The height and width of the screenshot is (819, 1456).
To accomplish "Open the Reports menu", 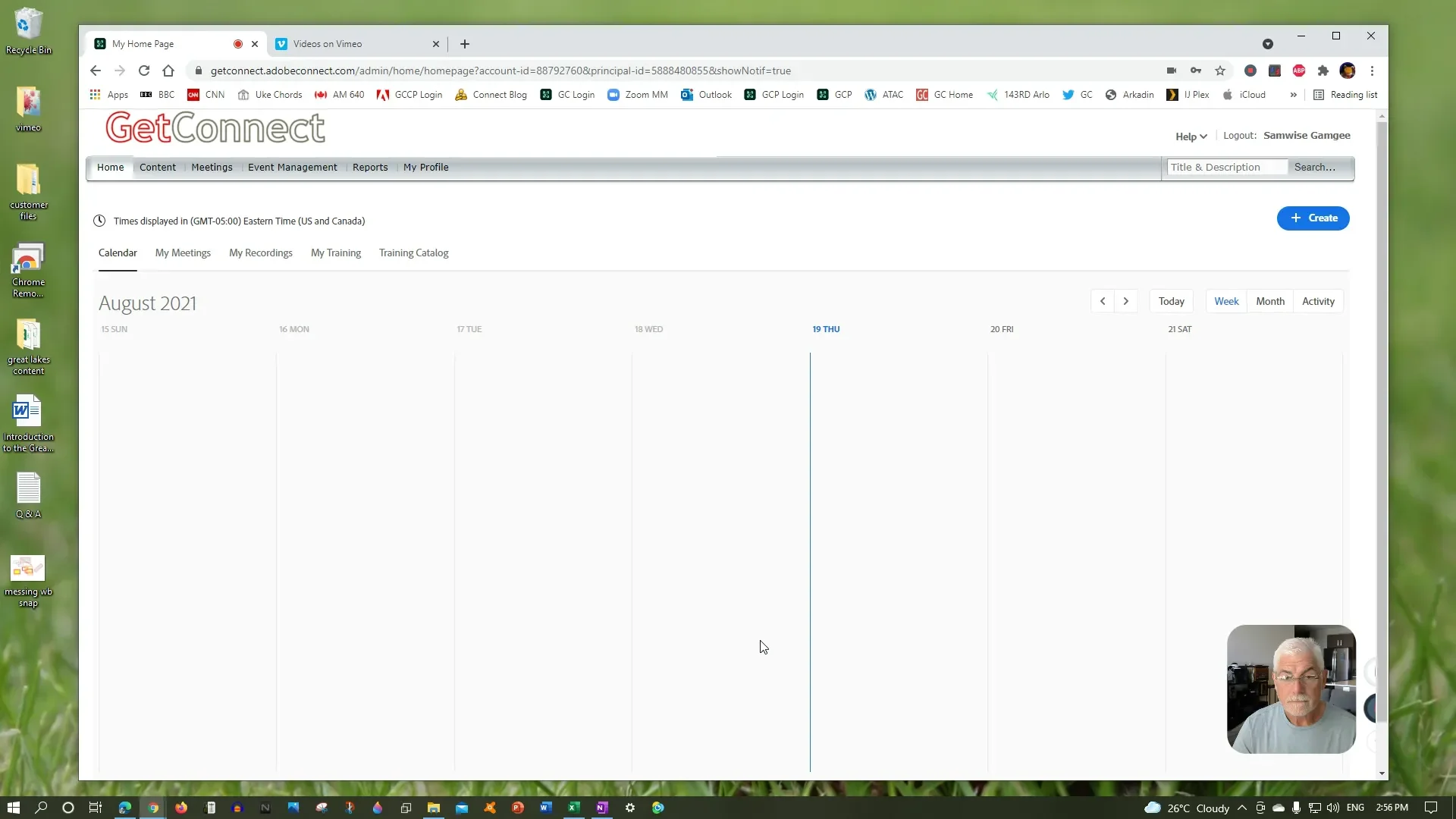I will click(370, 167).
